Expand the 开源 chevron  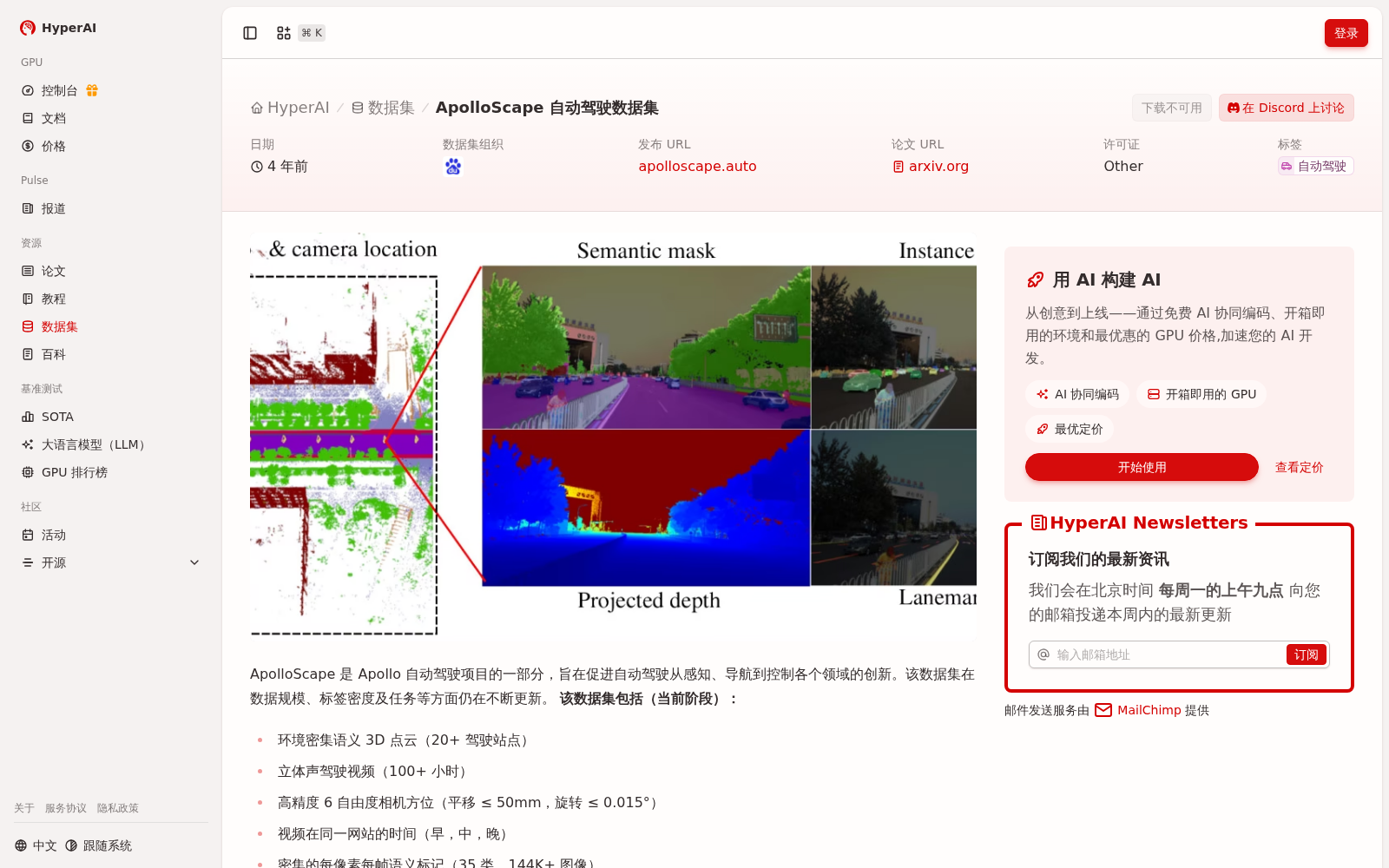pos(194,562)
